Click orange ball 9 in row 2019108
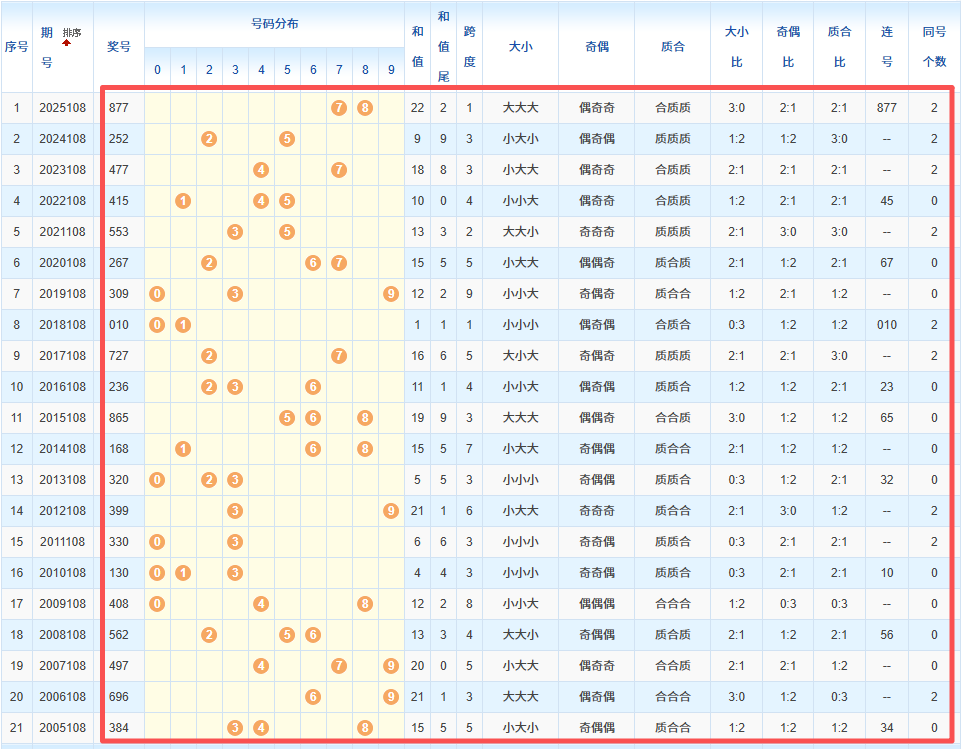 [x=391, y=294]
